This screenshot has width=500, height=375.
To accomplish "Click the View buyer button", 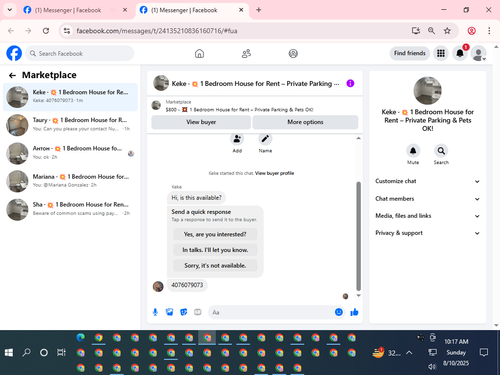I will coord(201,122).
